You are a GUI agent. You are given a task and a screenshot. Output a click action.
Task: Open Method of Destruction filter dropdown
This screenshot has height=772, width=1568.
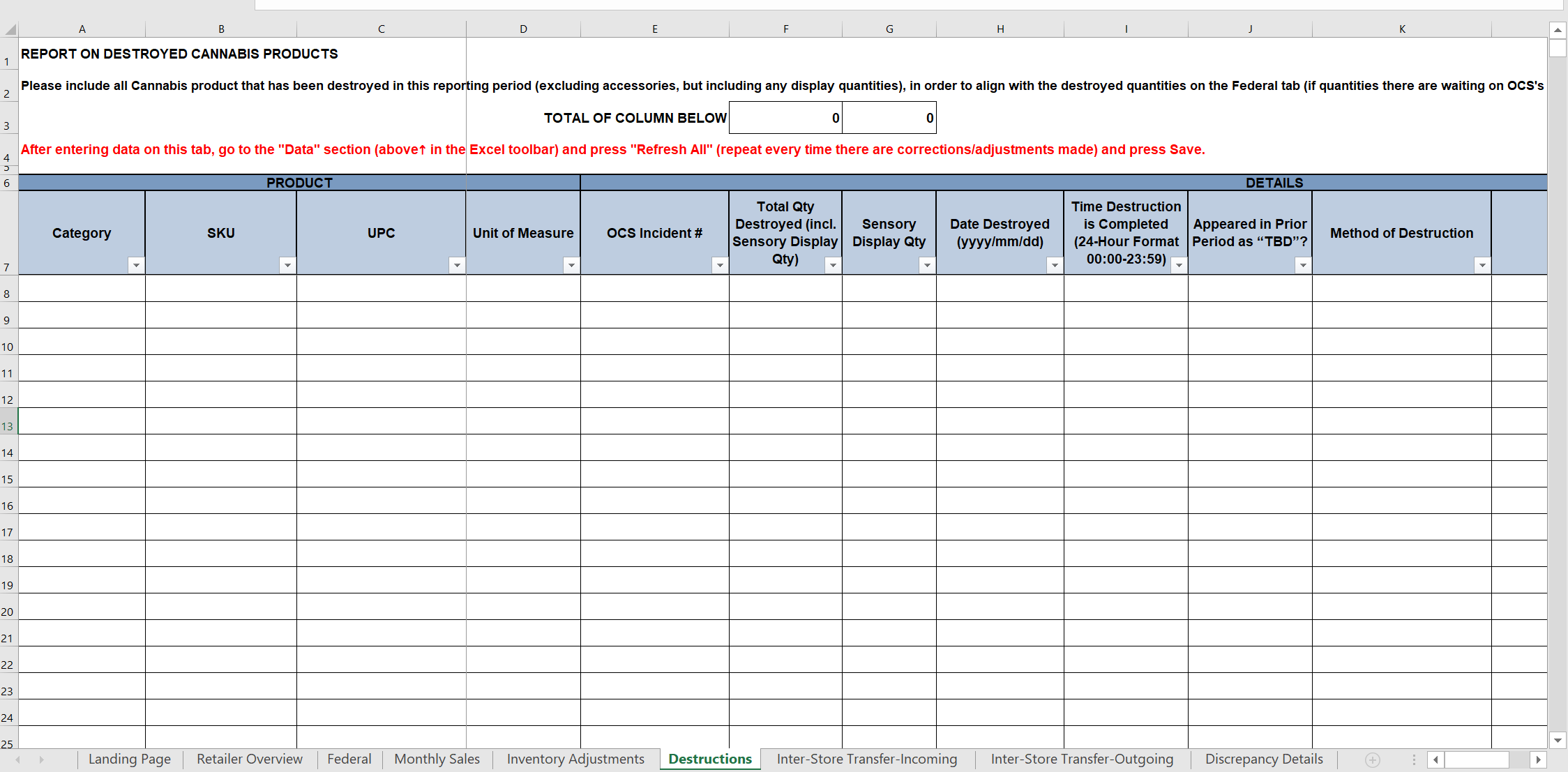click(x=1482, y=265)
